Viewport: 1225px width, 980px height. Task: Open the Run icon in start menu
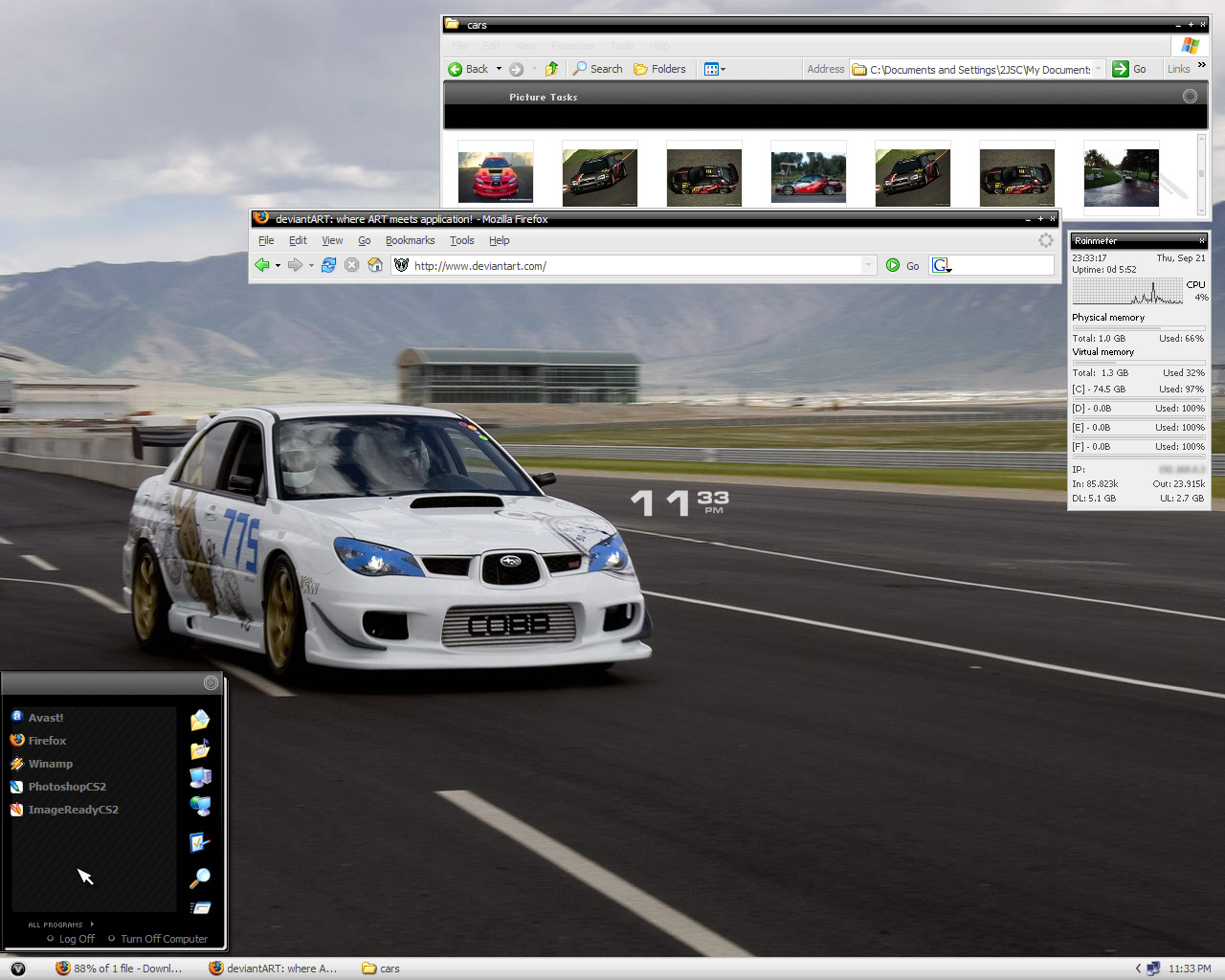tap(200, 907)
